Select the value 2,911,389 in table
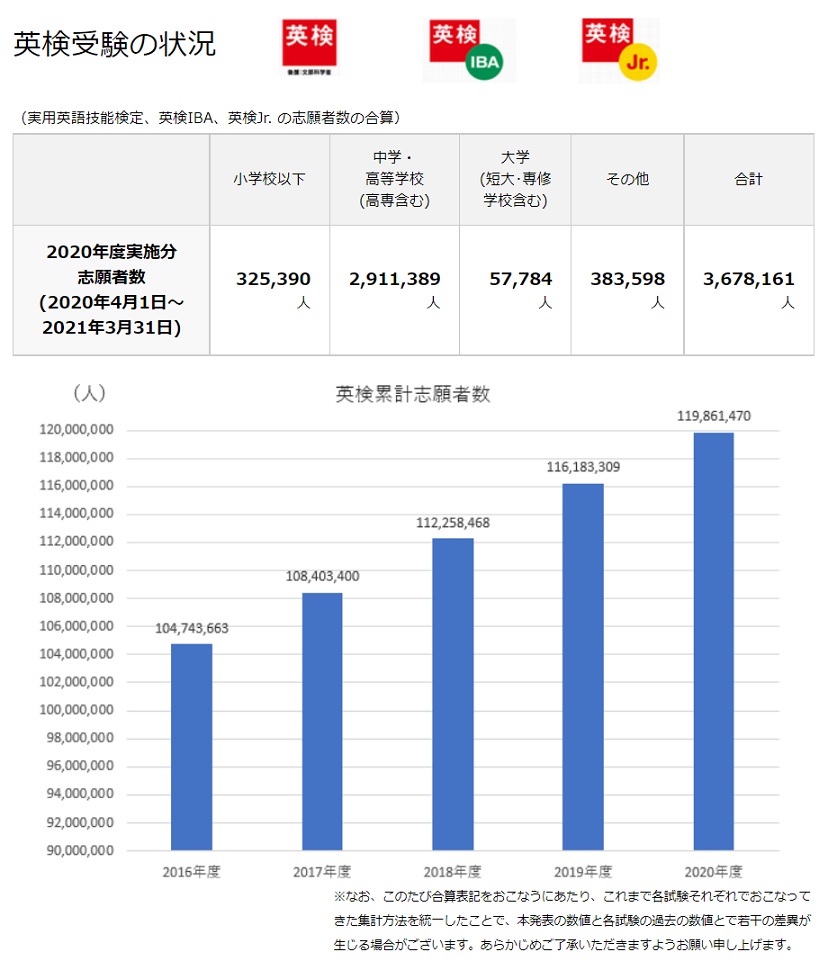Viewport: 826px width, 963px height. (394, 279)
